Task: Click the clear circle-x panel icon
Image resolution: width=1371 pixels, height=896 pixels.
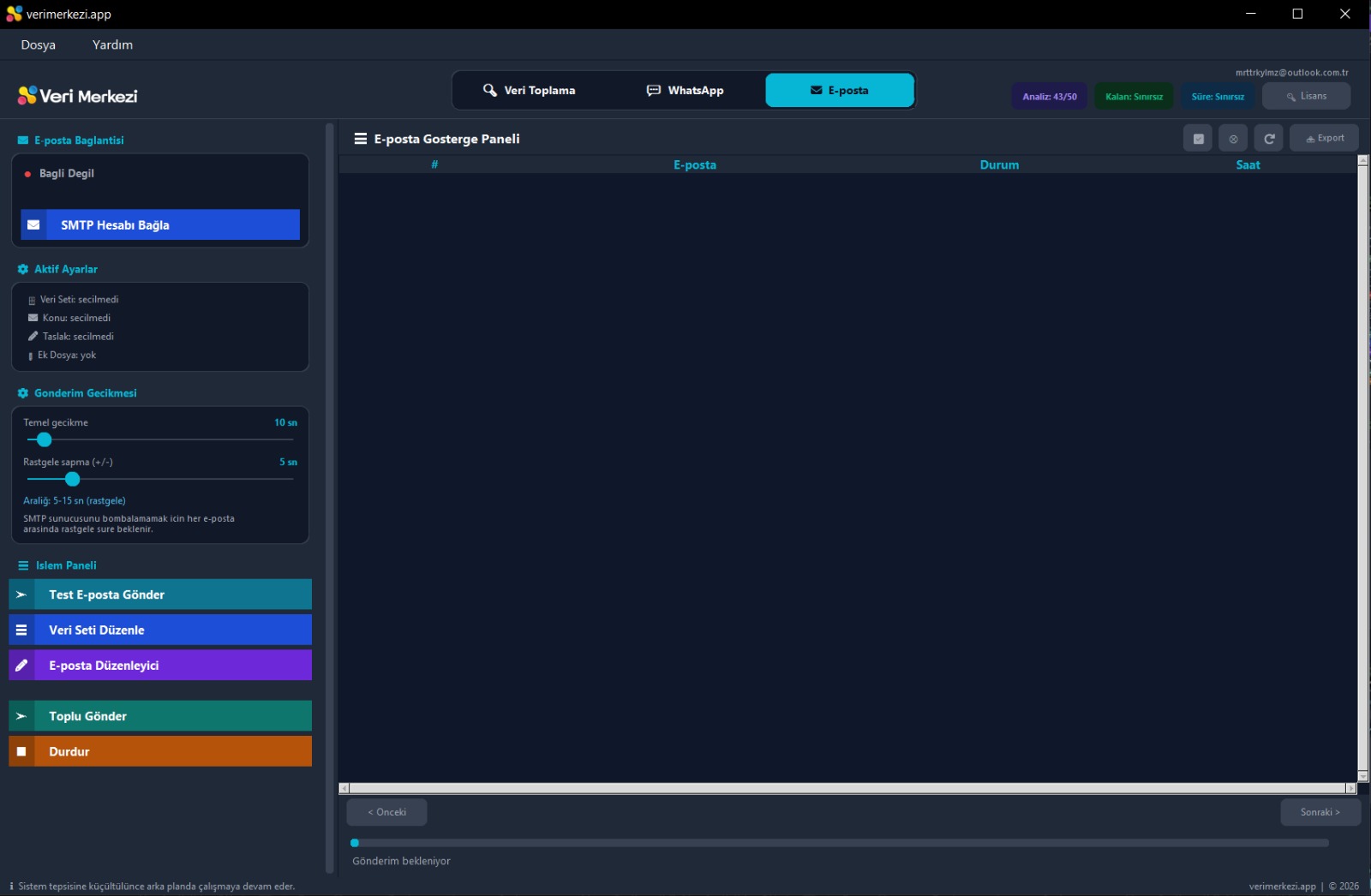Action: [x=1233, y=138]
